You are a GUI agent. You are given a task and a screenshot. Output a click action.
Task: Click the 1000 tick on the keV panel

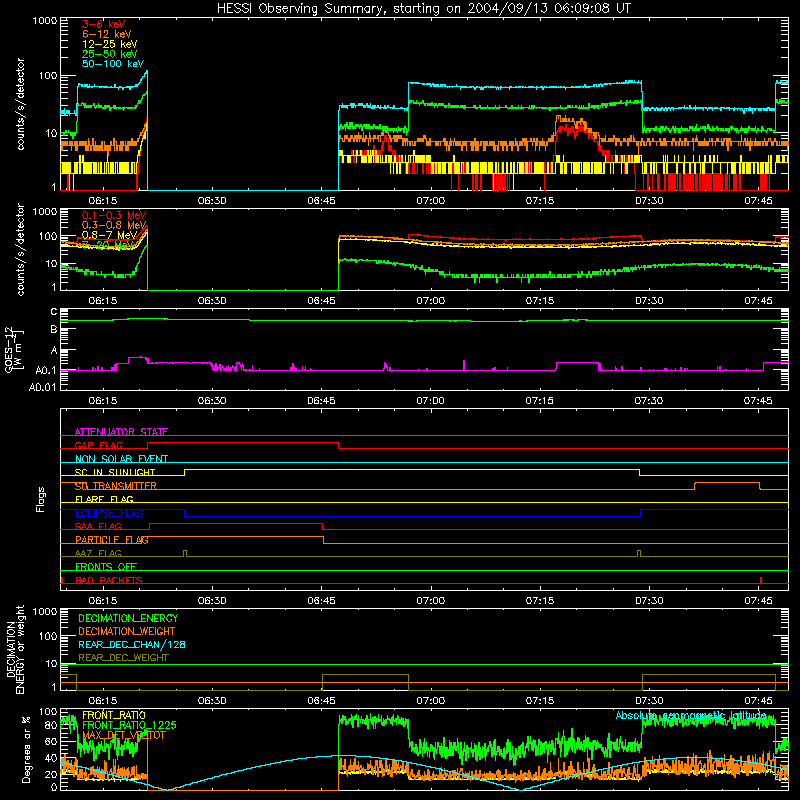pos(45,21)
